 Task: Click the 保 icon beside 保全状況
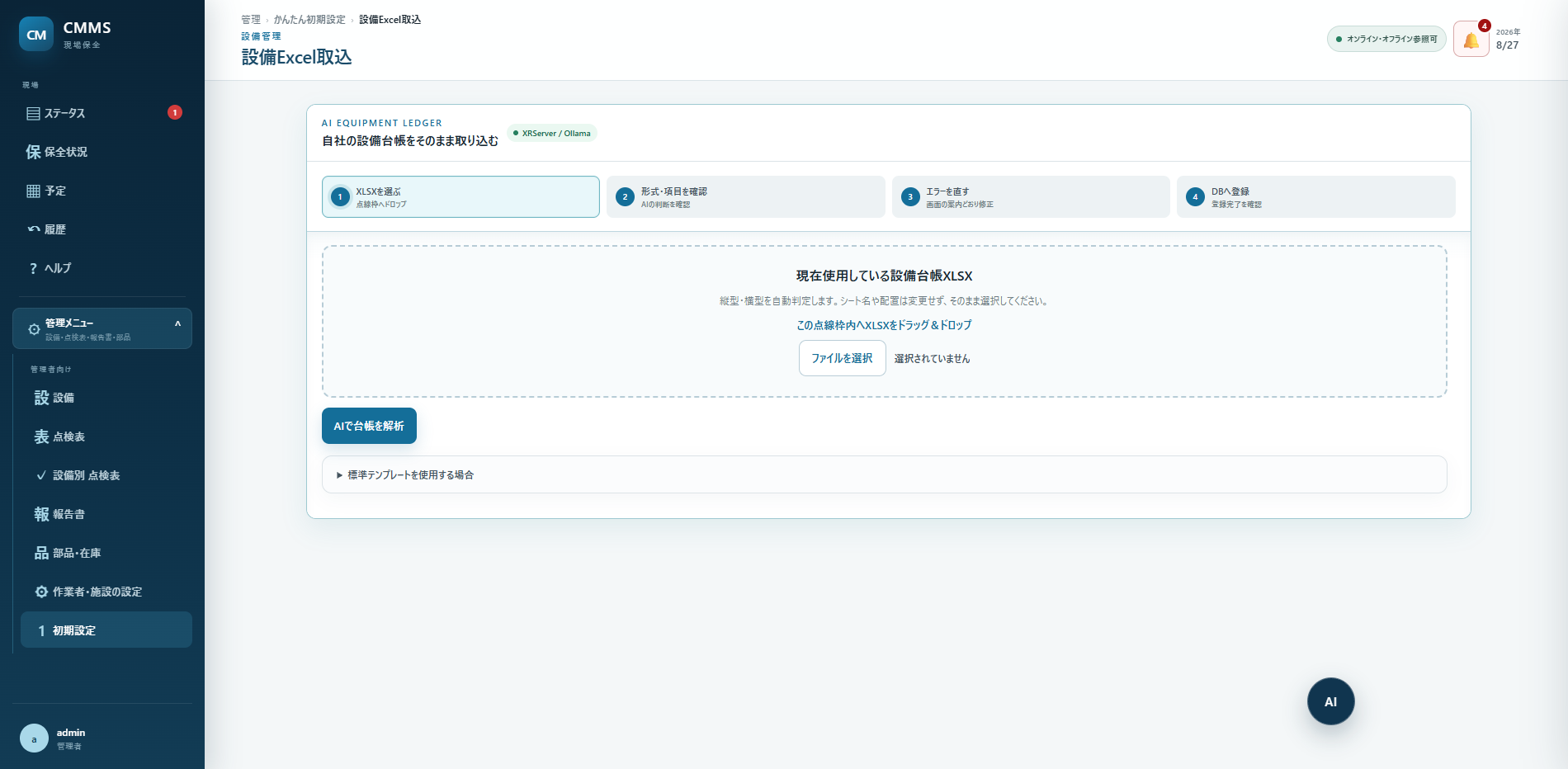33,152
